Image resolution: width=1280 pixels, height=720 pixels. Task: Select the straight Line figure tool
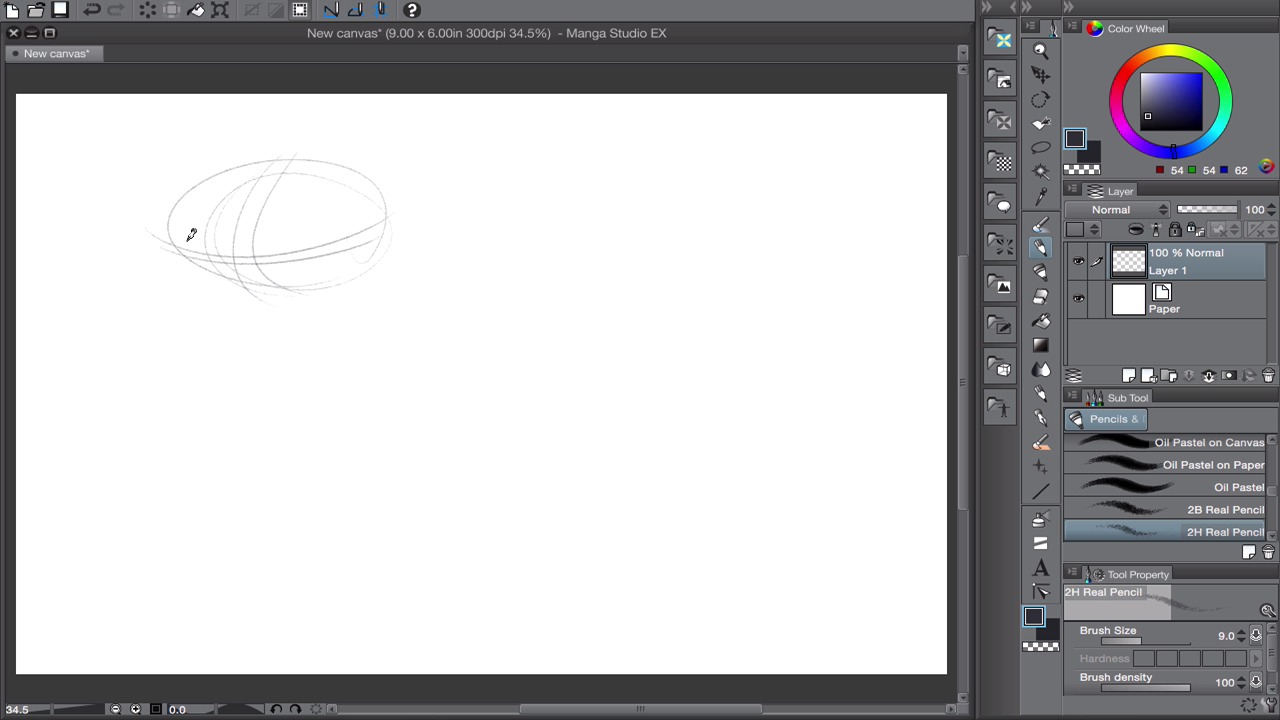(x=1041, y=491)
